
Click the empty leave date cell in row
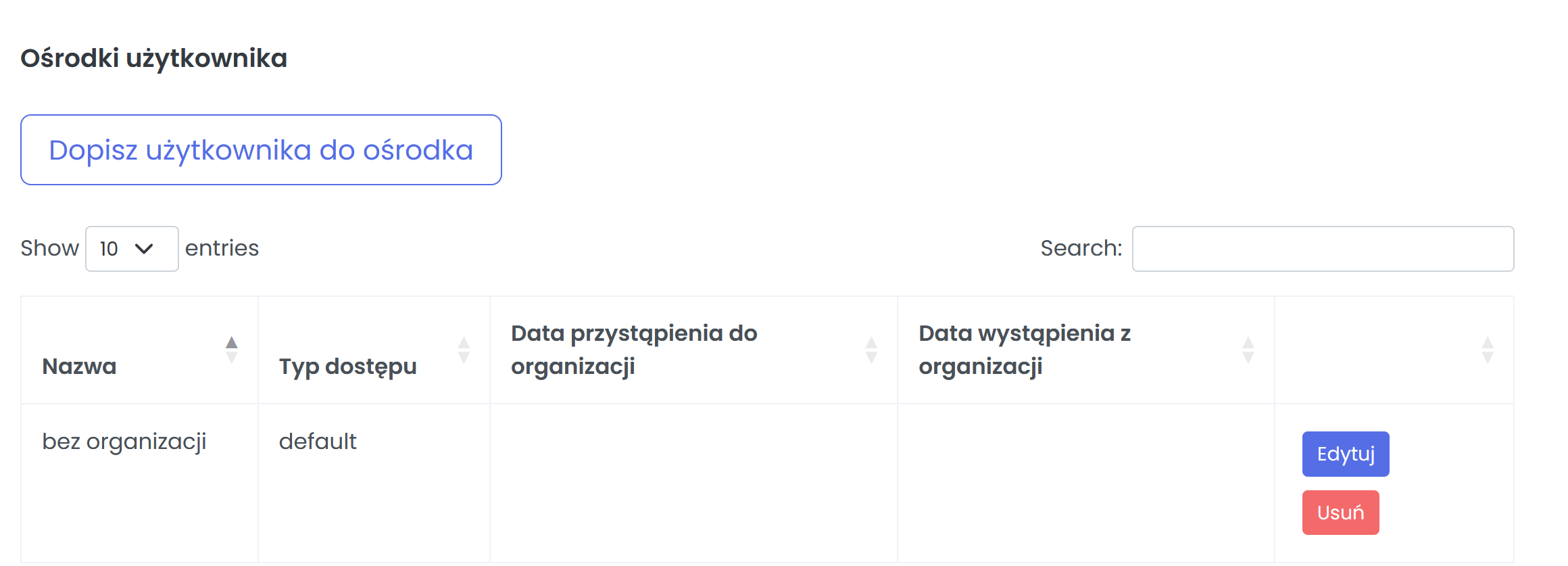pyautogui.click(x=1085, y=483)
